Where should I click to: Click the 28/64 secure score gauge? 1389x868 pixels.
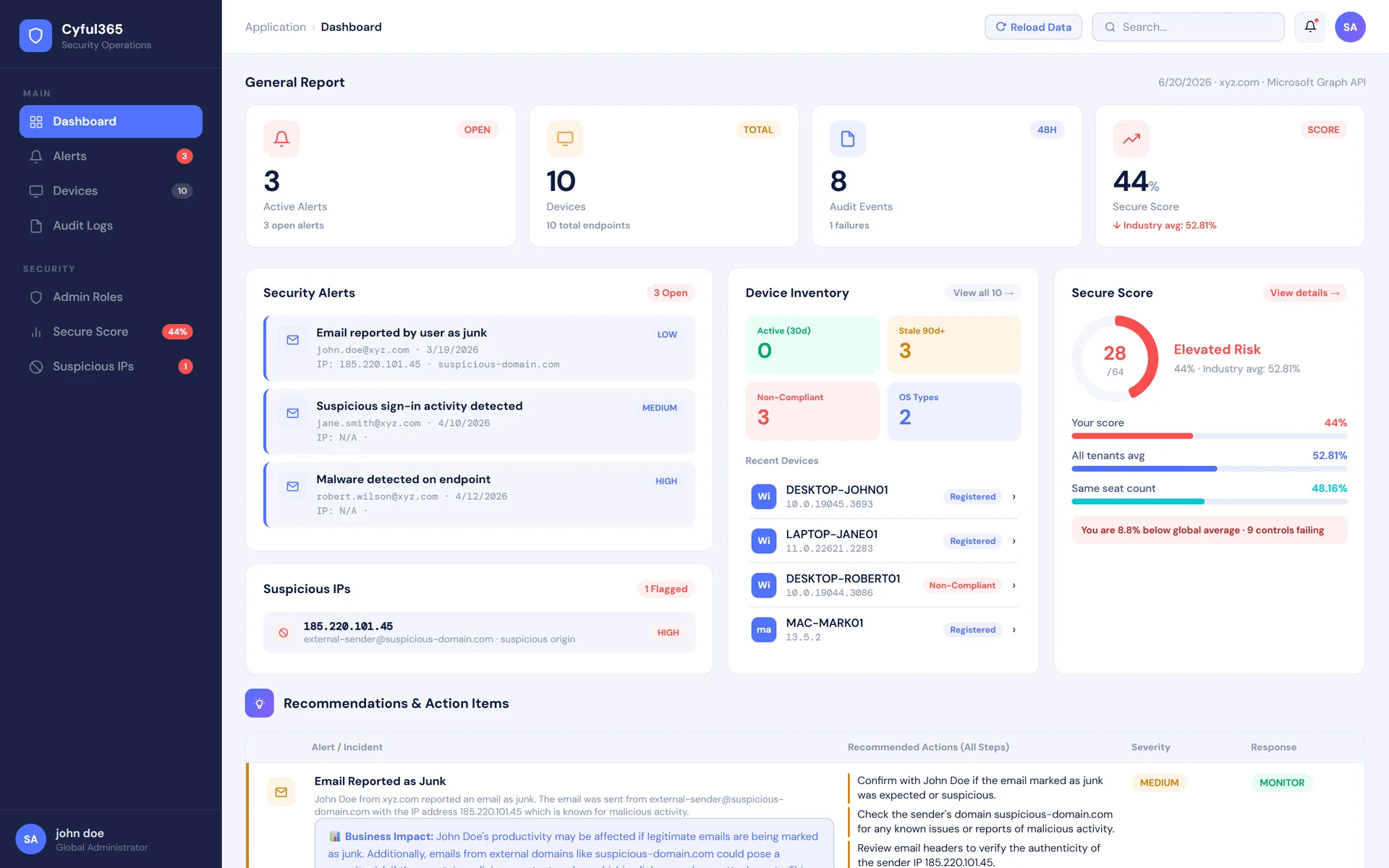1115,359
